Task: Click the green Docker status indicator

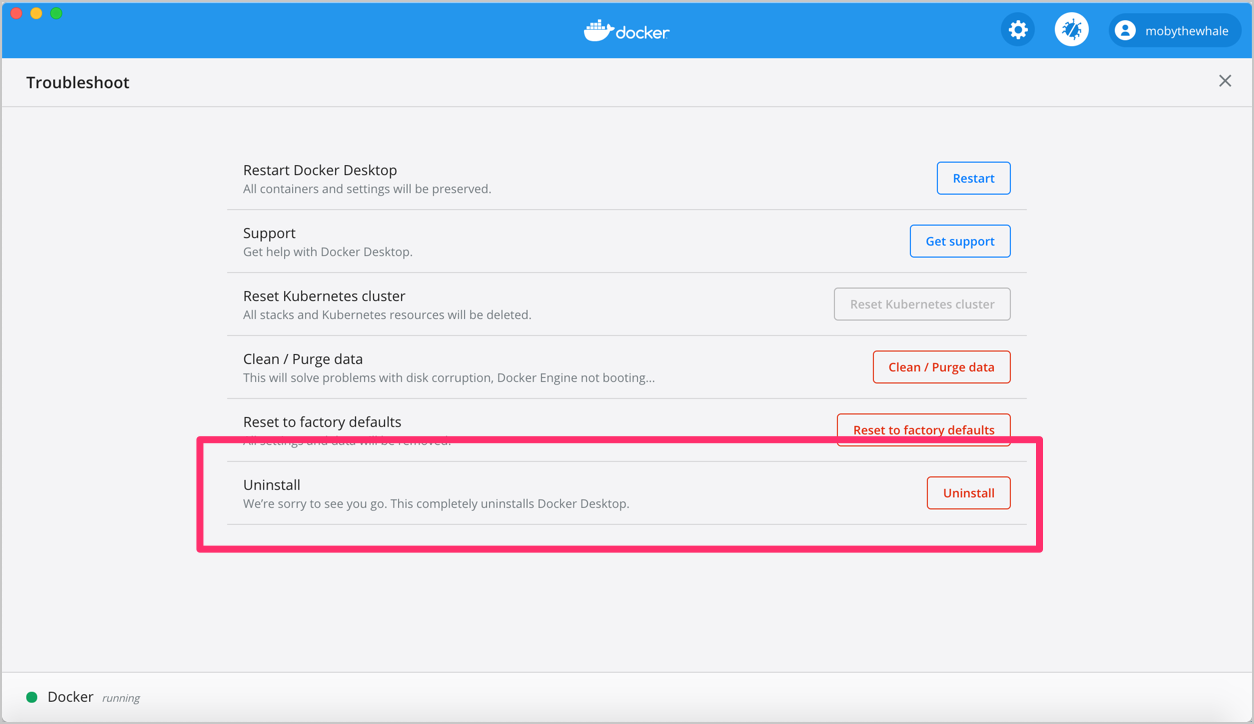Action: [x=32, y=697]
